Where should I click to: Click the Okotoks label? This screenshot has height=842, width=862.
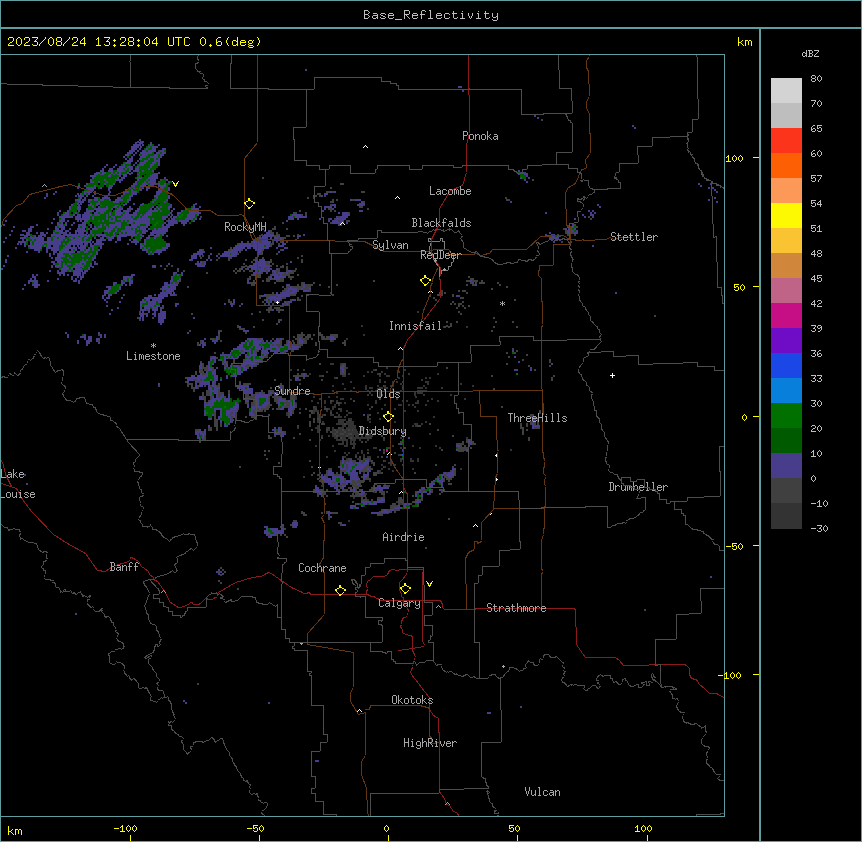(x=412, y=700)
